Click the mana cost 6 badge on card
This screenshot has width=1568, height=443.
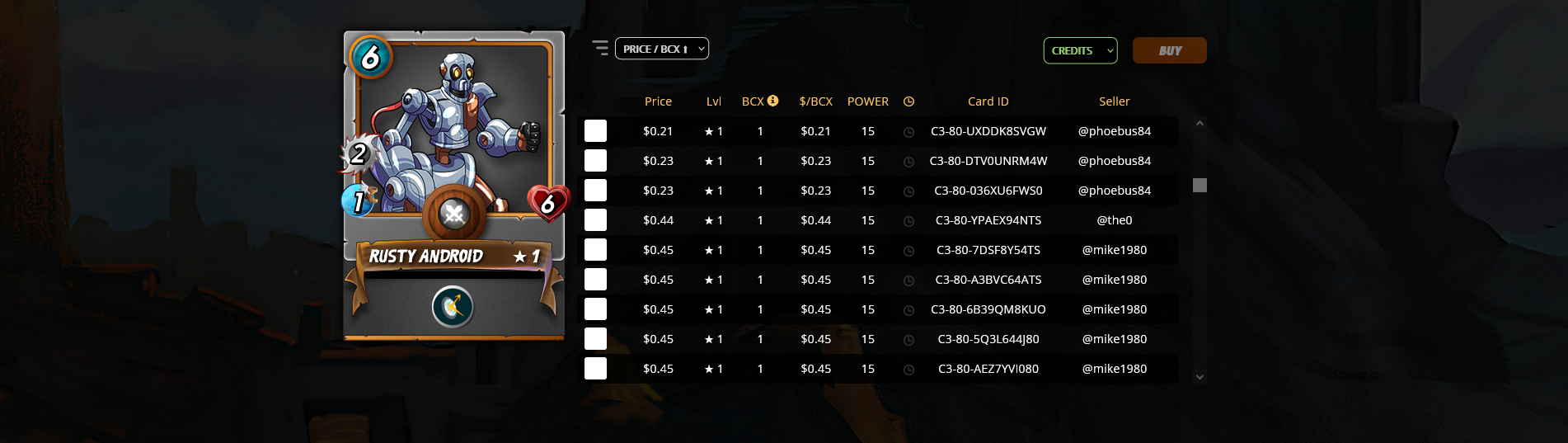click(x=370, y=57)
